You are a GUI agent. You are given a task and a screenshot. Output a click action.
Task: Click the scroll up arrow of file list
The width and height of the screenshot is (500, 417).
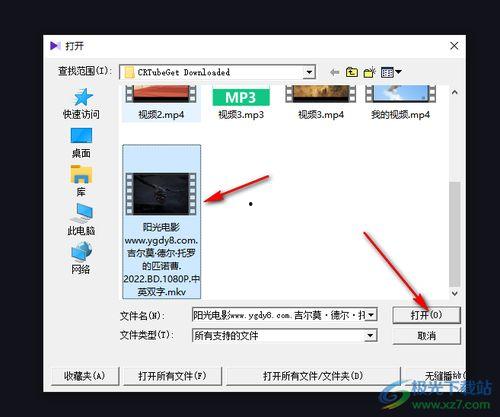pos(455,92)
